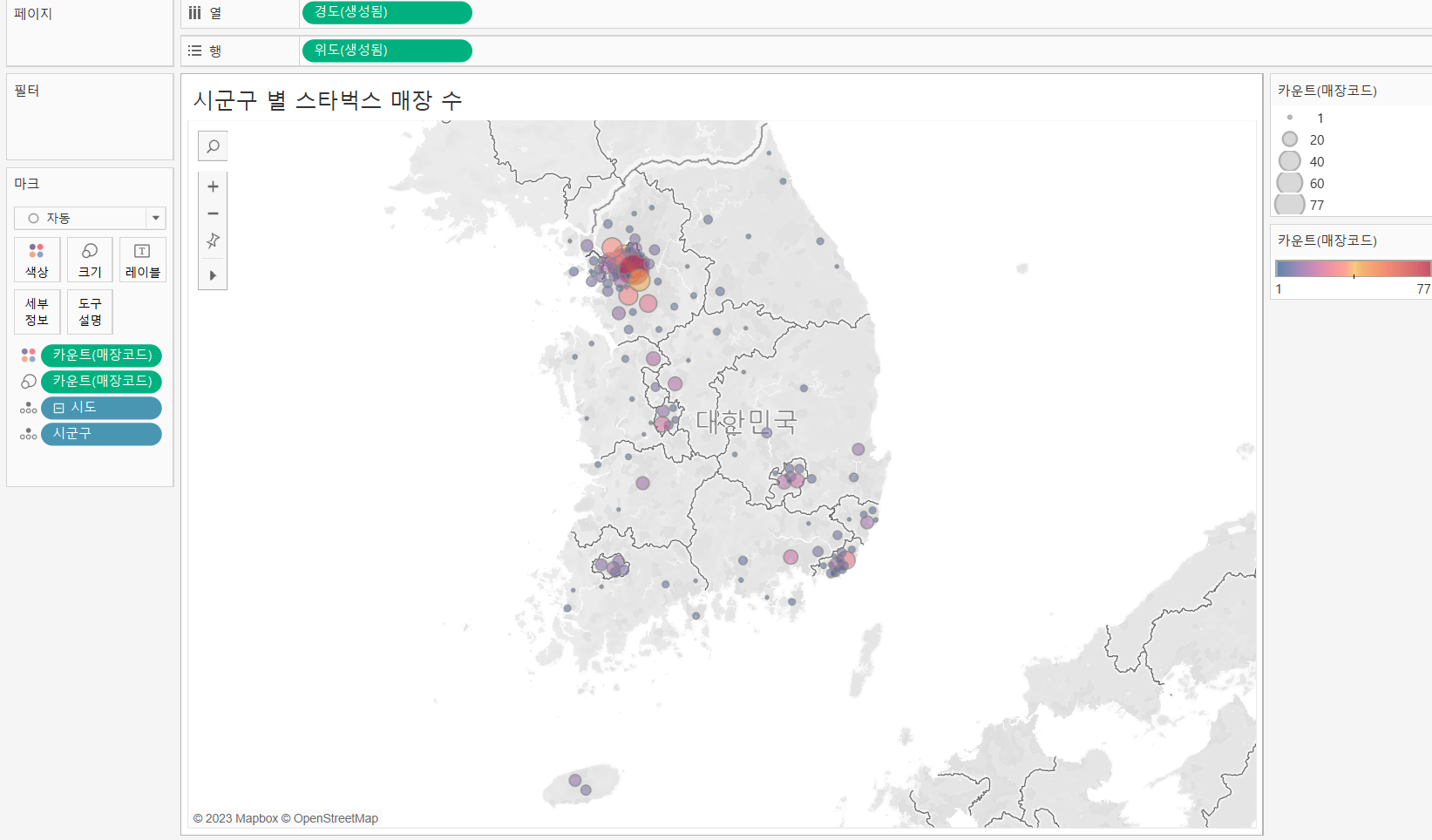Screen dimensions: 1432x840
Task: Click the chart title 시군구 별 스타벅스 매장 수
Action: click(328, 100)
